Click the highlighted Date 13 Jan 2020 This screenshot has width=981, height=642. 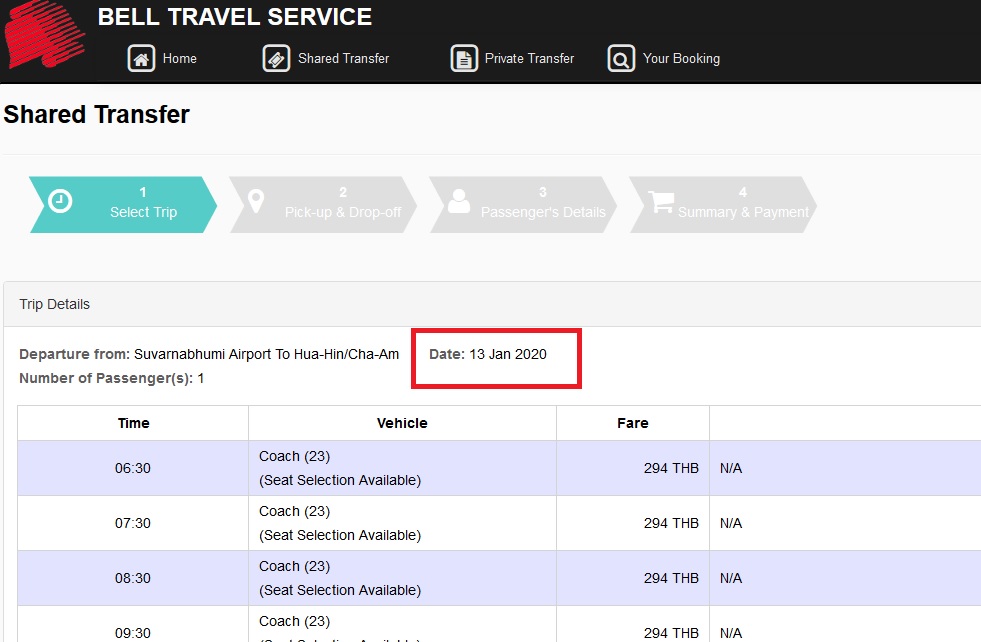click(495, 353)
